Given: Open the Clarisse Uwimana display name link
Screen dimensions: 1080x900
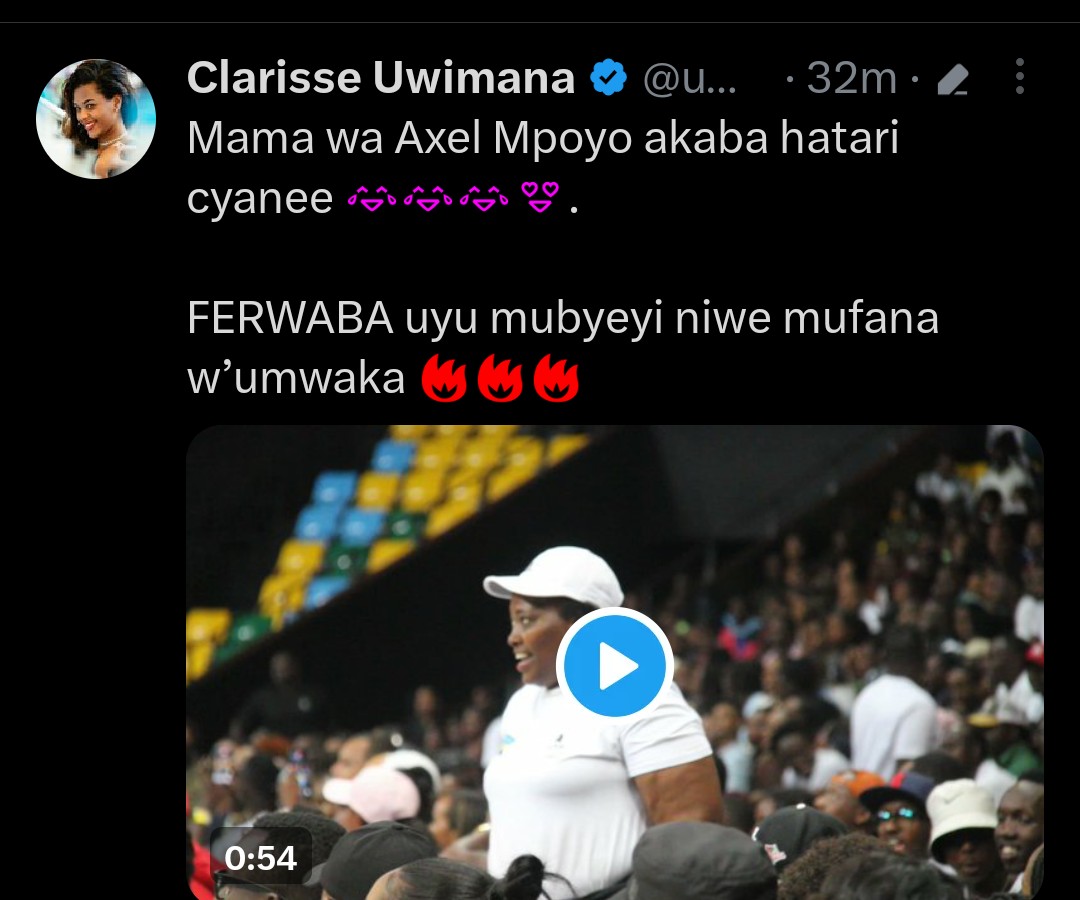Looking at the screenshot, I should [x=381, y=77].
